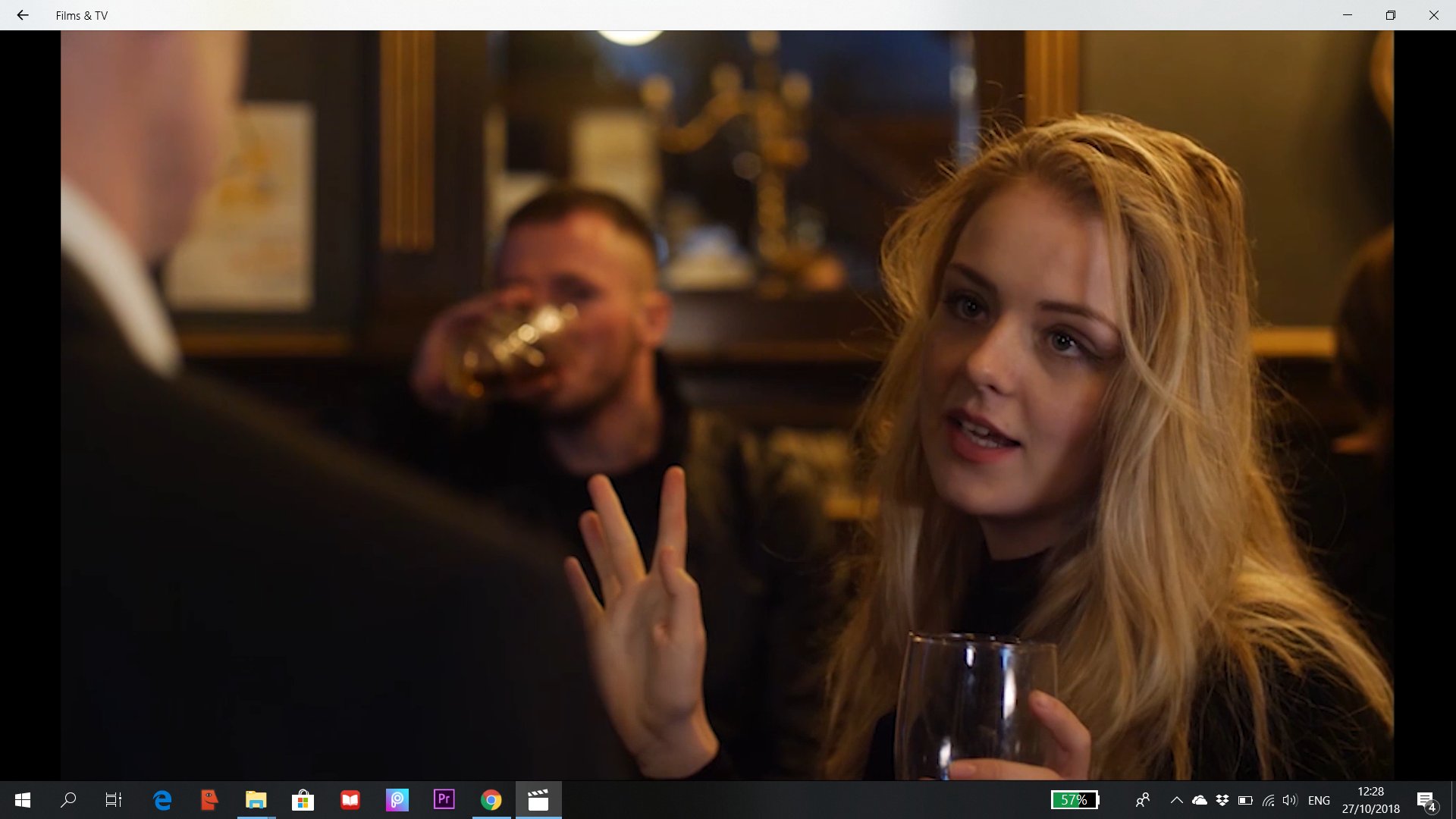Minimize the Films & TV window

click(1348, 15)
